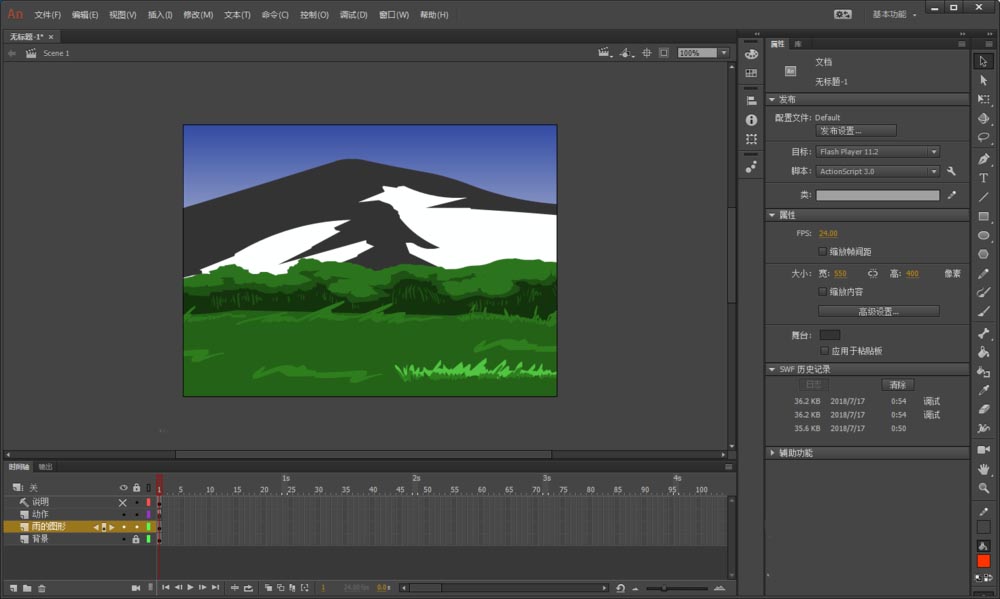Toggle the lock on the 背景 layer

pos(136,539)
